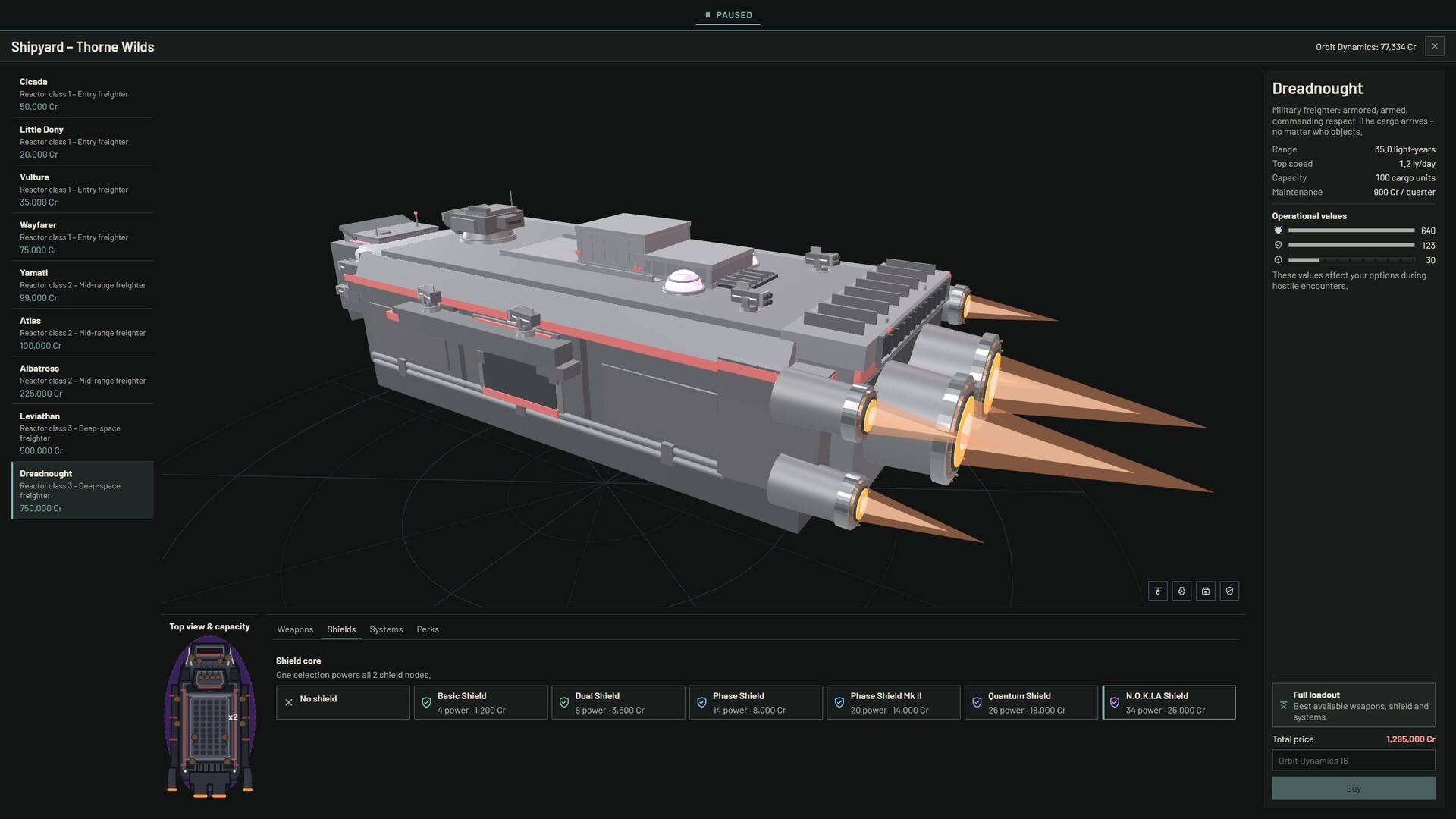Switch to the Shields tab
This screenshot has height=819, width=1456.
[341, 629]
